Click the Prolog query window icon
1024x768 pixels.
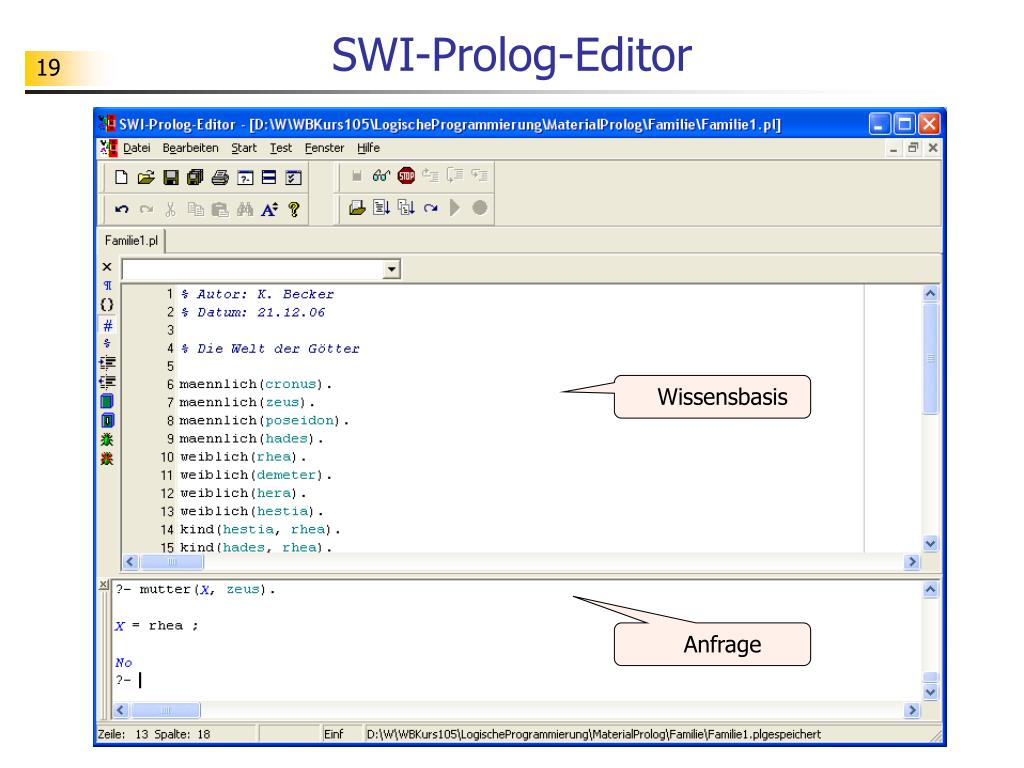pos(245,177)
